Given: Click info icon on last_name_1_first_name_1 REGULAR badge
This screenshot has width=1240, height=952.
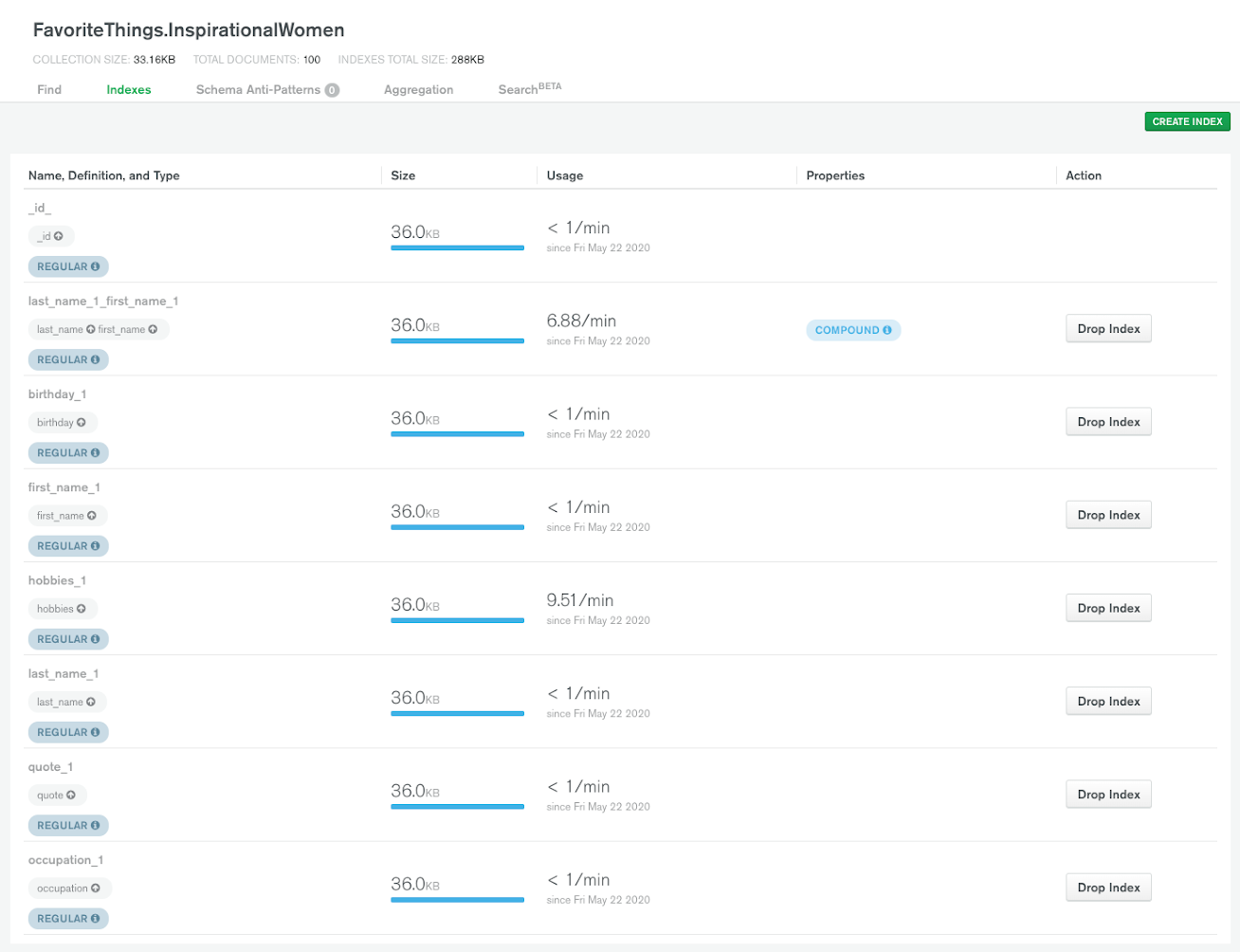Looking at the screenshot, I should pos(95,360).
